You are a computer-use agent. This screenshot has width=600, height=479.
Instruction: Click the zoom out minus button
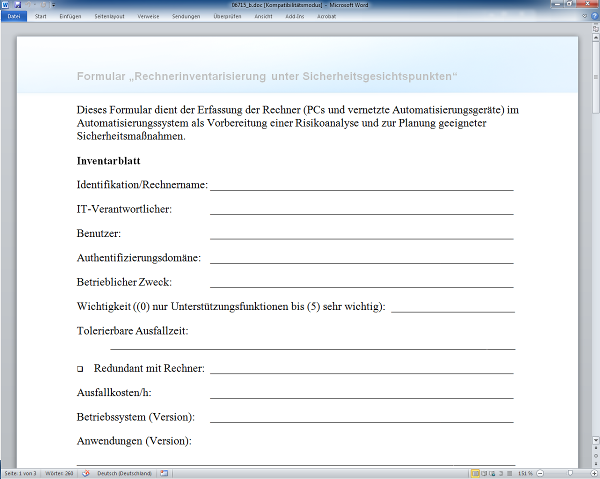tap(539, 473)
